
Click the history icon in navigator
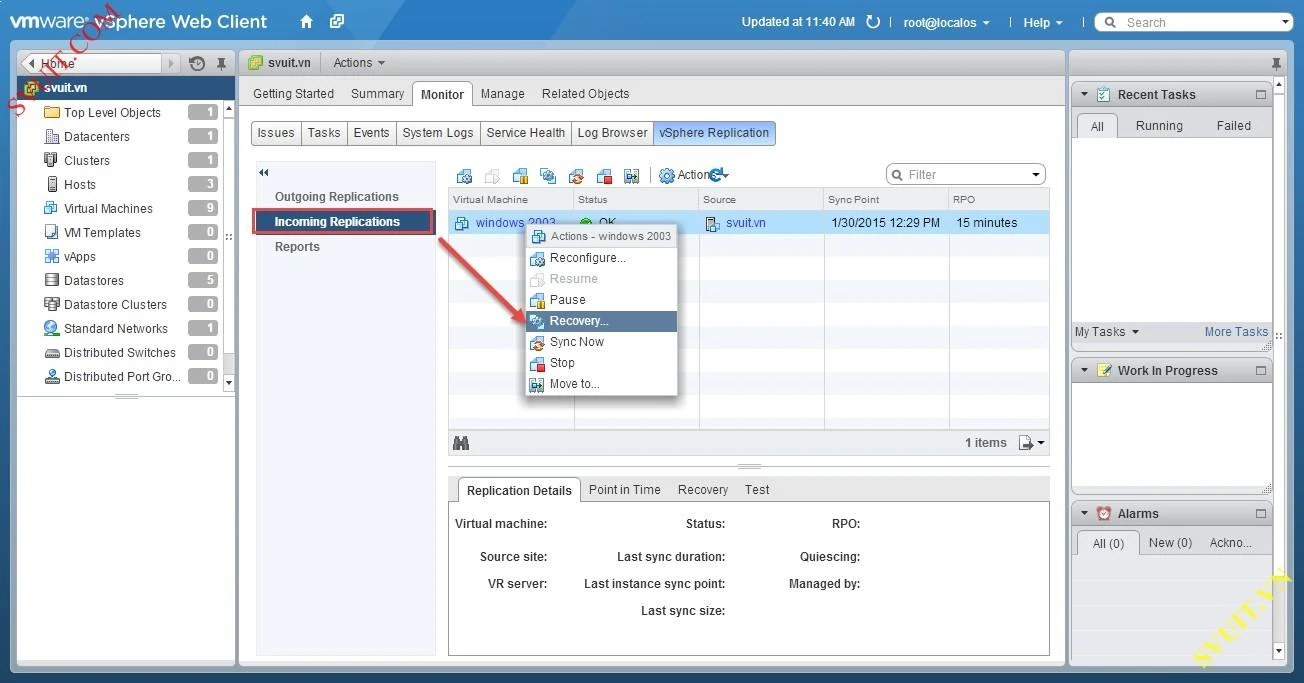pos(197,63)
